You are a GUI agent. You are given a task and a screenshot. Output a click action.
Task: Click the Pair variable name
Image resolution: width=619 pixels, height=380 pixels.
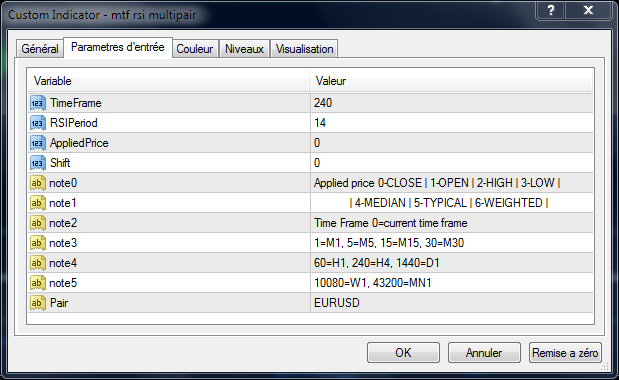pyautogui.click(x=59, y=303)
